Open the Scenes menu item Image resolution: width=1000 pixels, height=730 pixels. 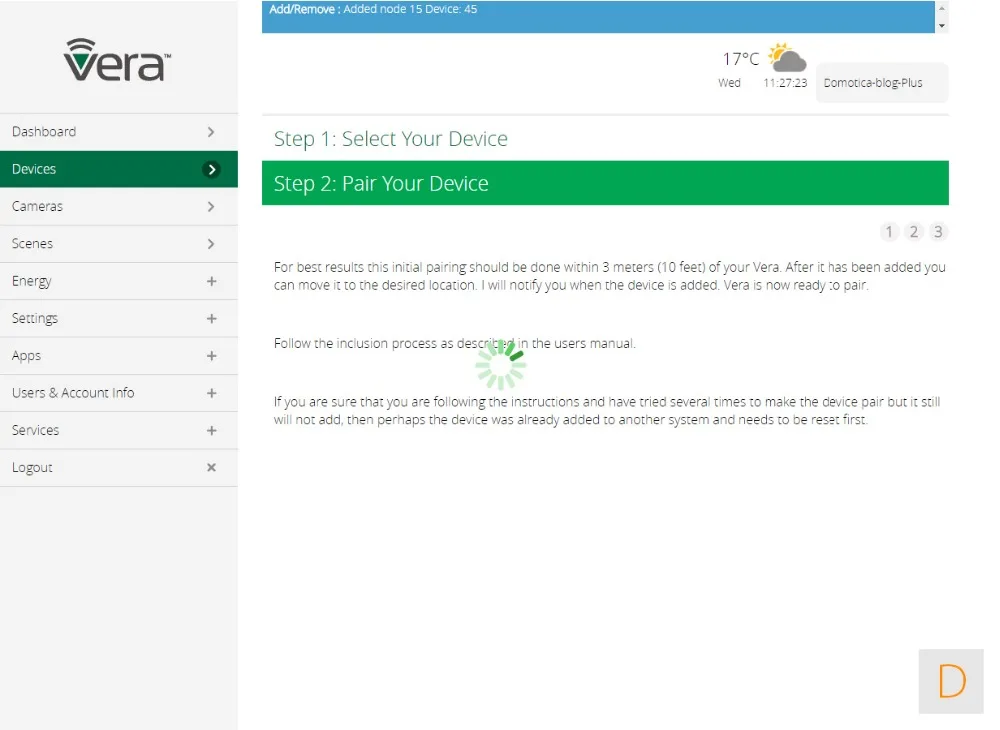click(119, 244)
